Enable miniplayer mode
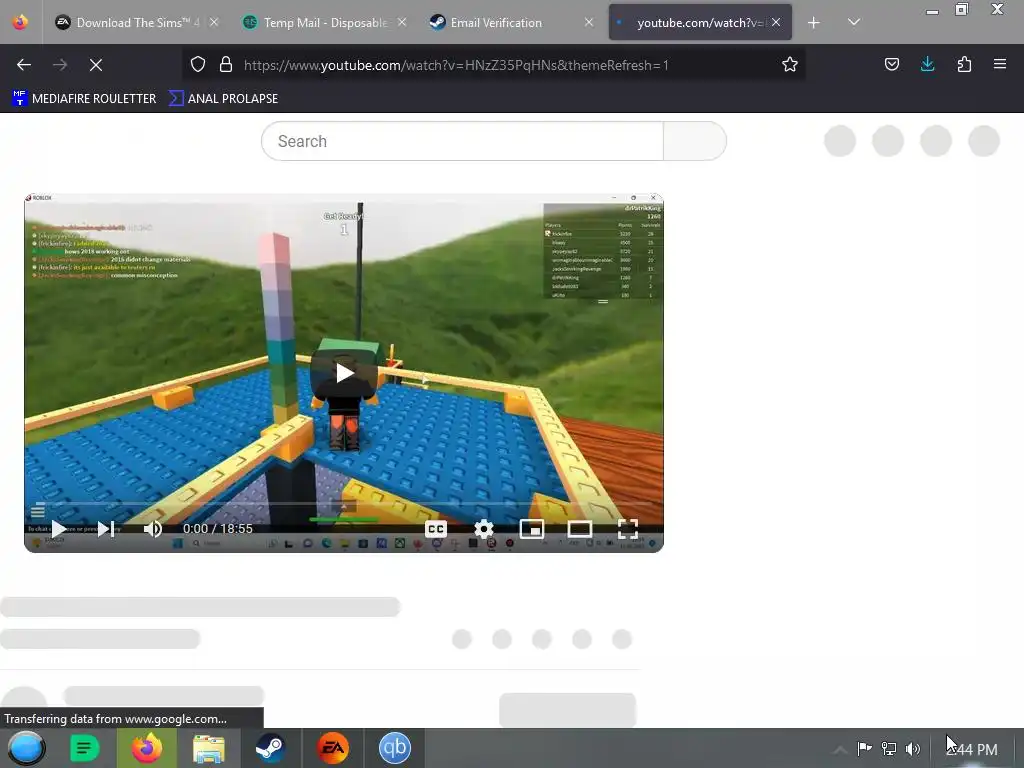The height and width of the screenshot is (768, 1024). tap(532, 529)
